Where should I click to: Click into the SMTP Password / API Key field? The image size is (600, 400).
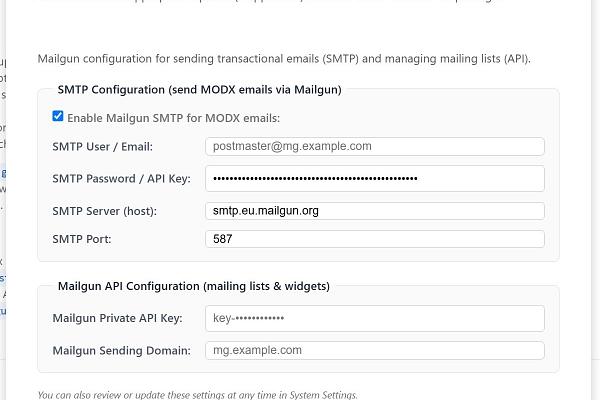[x=375, y=179]
